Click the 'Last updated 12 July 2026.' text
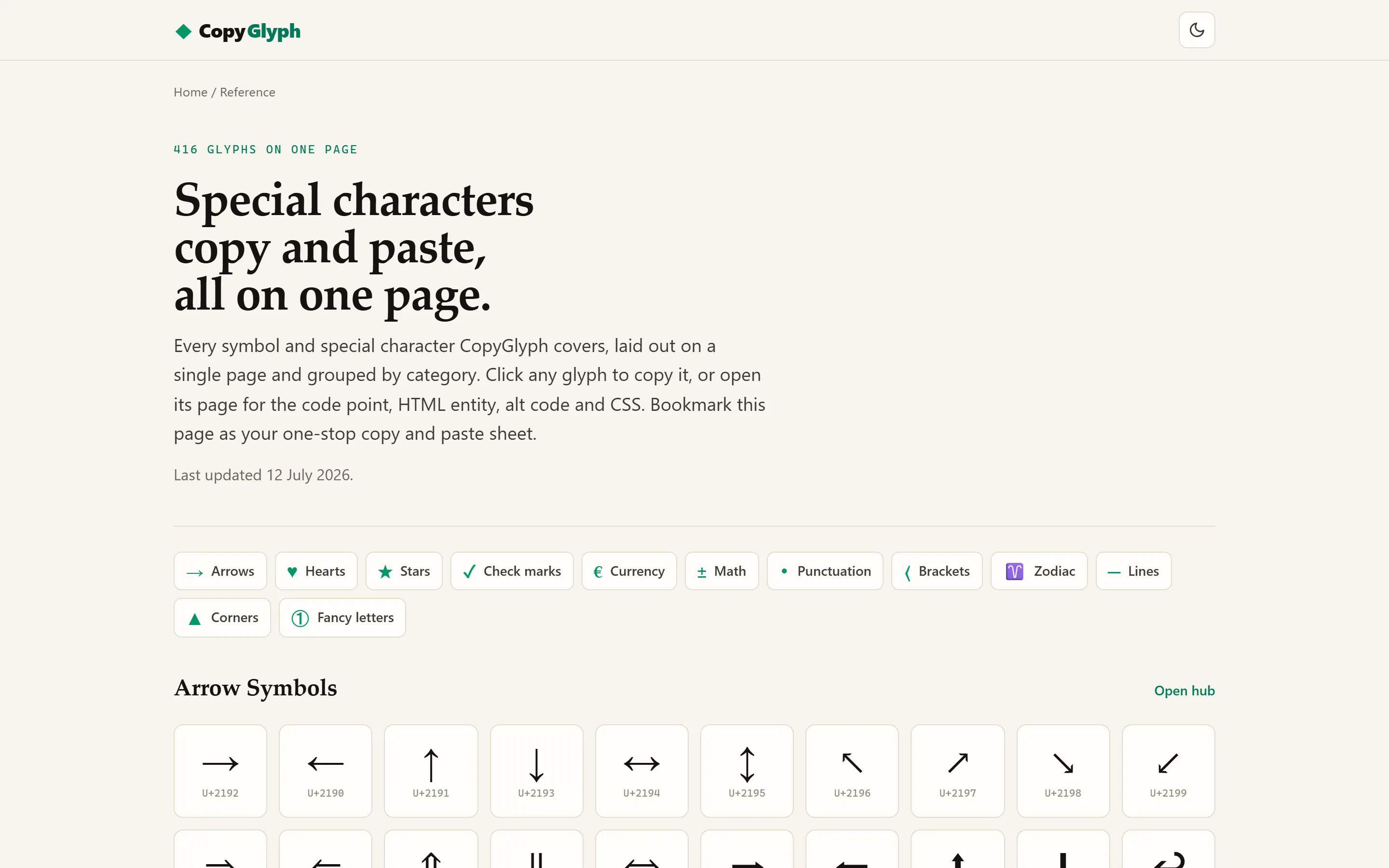This screenshot has width=1389, height=868. coord(263,475)
